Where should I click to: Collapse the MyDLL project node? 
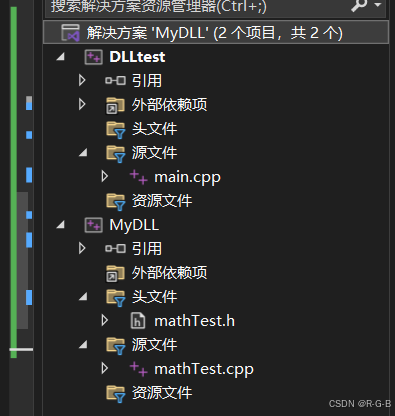(x=61, y=225)
